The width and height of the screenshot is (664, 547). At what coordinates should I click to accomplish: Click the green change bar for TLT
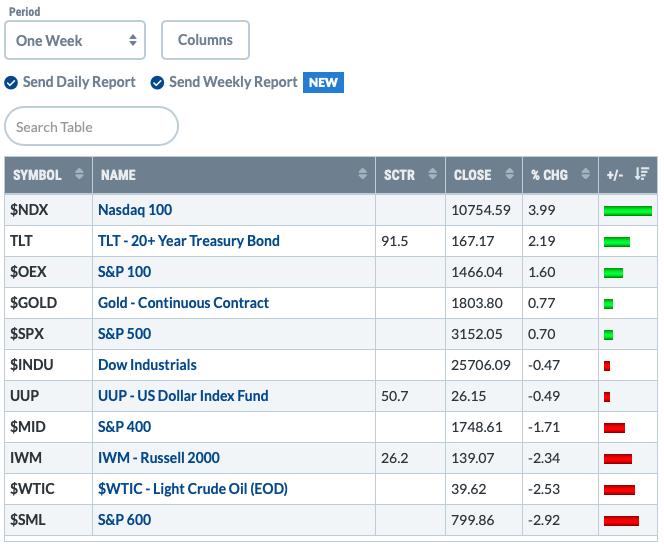(617, 242)
